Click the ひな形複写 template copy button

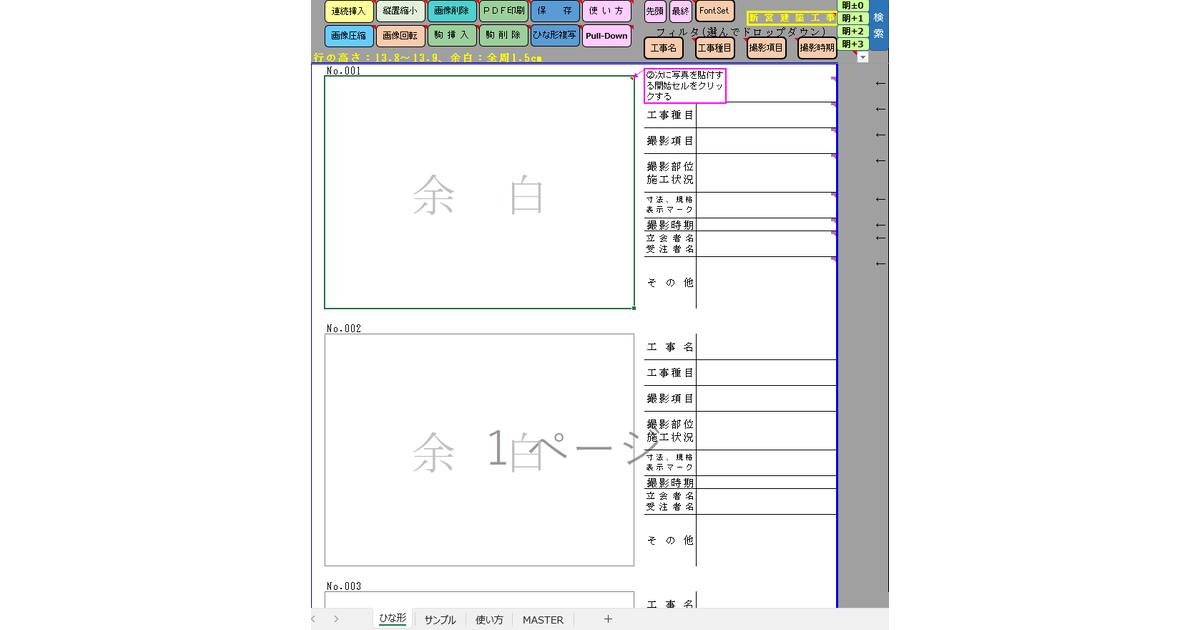554,36
